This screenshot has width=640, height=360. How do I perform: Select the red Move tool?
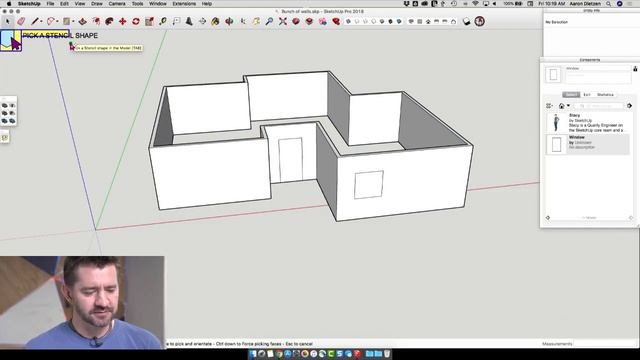tap(122, 21)
